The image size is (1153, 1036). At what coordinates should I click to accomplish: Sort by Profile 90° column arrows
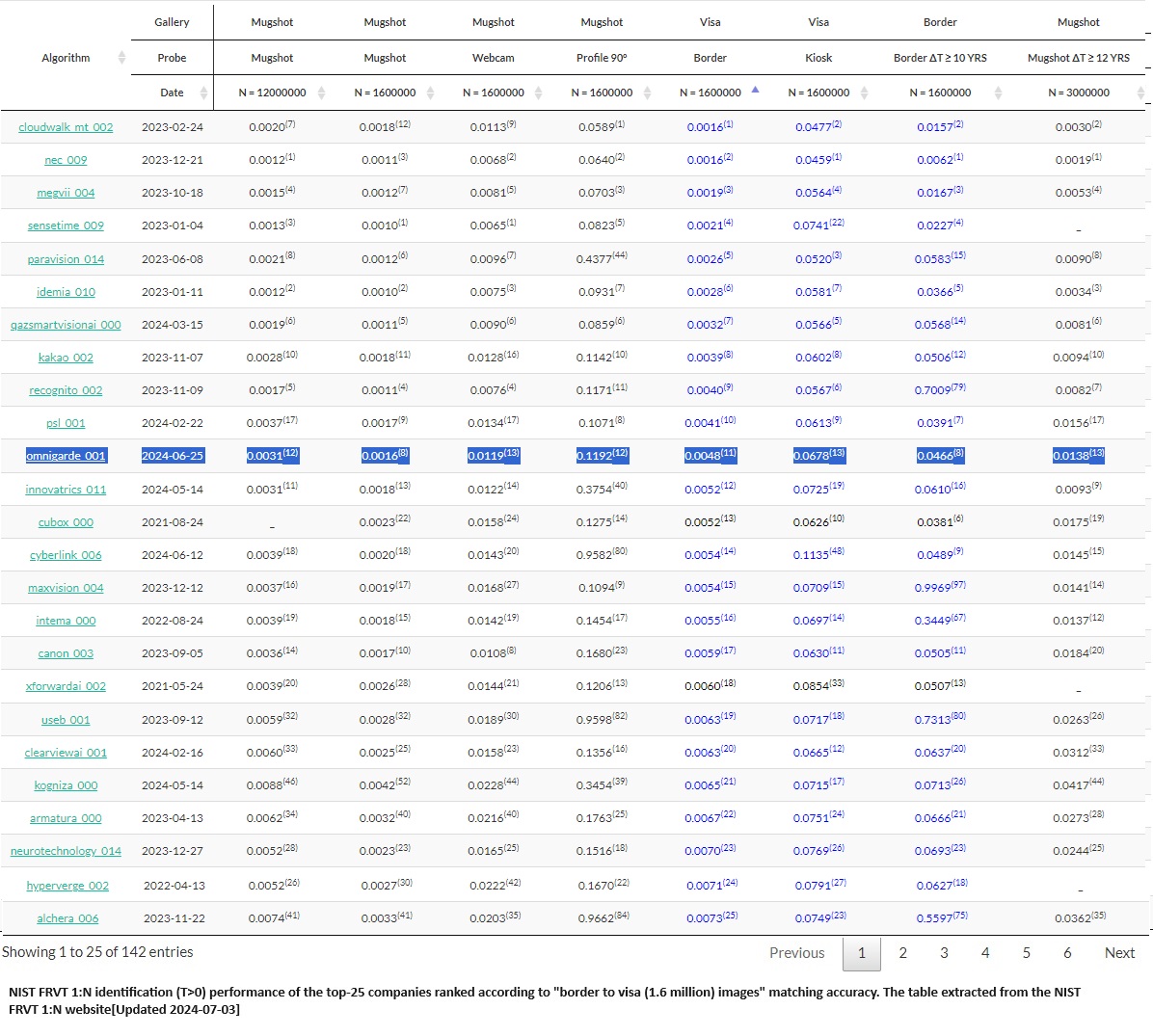tap(647, 93)
